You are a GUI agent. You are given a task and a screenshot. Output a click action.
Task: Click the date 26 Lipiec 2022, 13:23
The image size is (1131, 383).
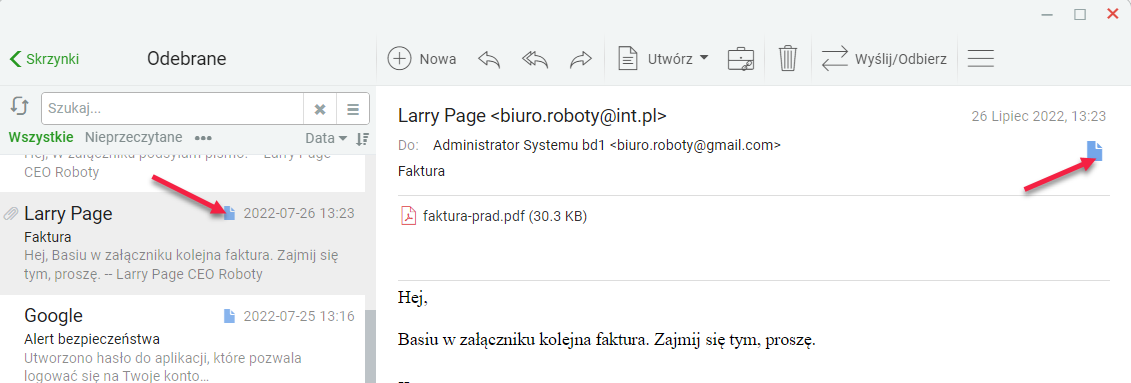pyautogui.click(x=1039, y=116)
